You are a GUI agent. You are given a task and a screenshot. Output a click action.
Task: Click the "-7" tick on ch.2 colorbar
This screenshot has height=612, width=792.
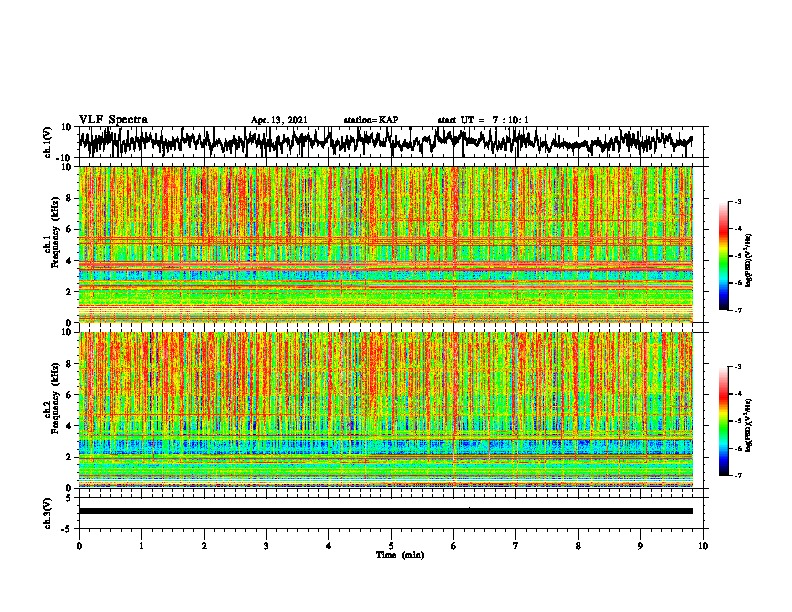[x=737, y=475]
